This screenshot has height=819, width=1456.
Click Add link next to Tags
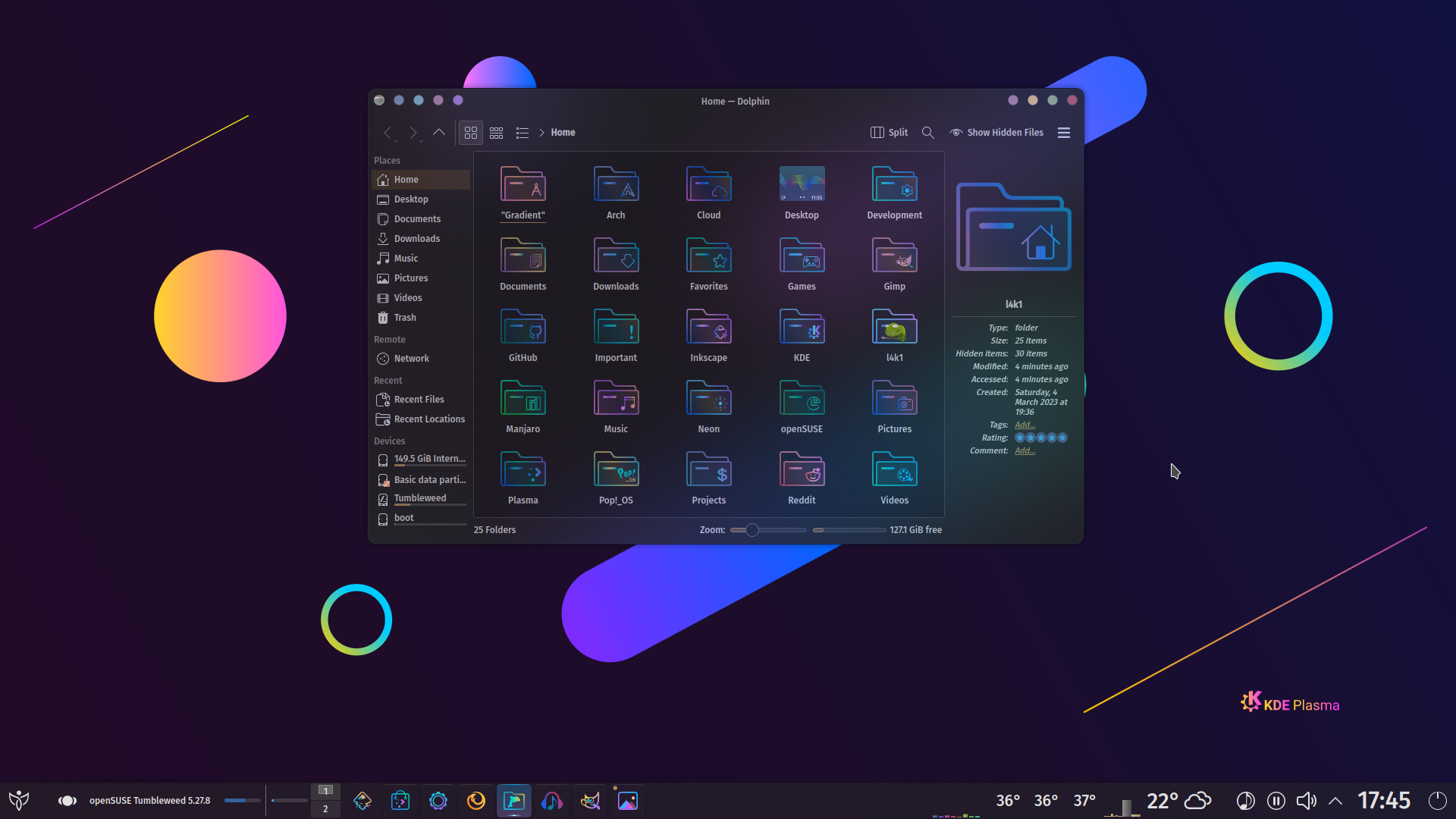1025,425
